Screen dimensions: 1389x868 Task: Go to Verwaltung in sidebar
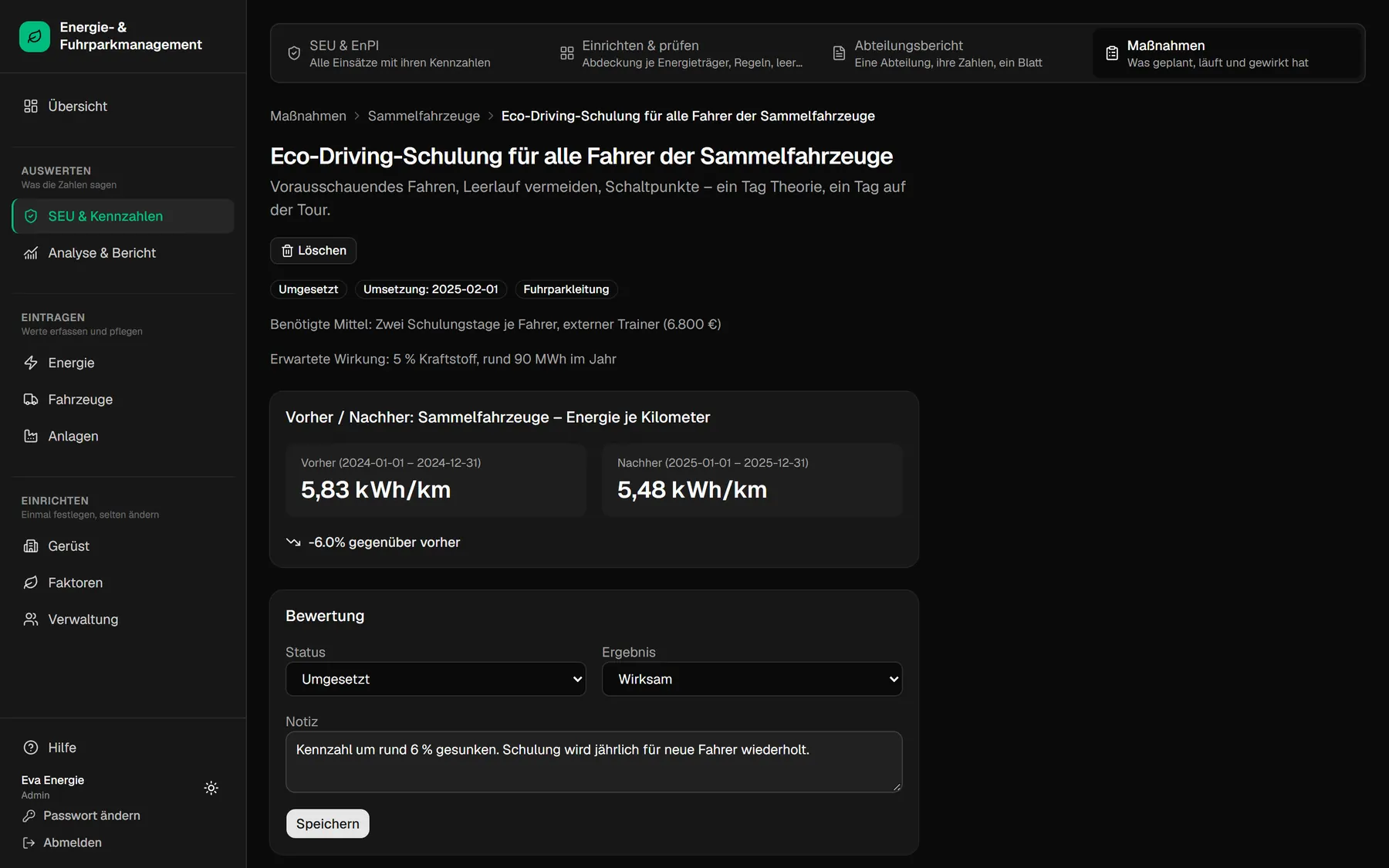click(123, 620)
